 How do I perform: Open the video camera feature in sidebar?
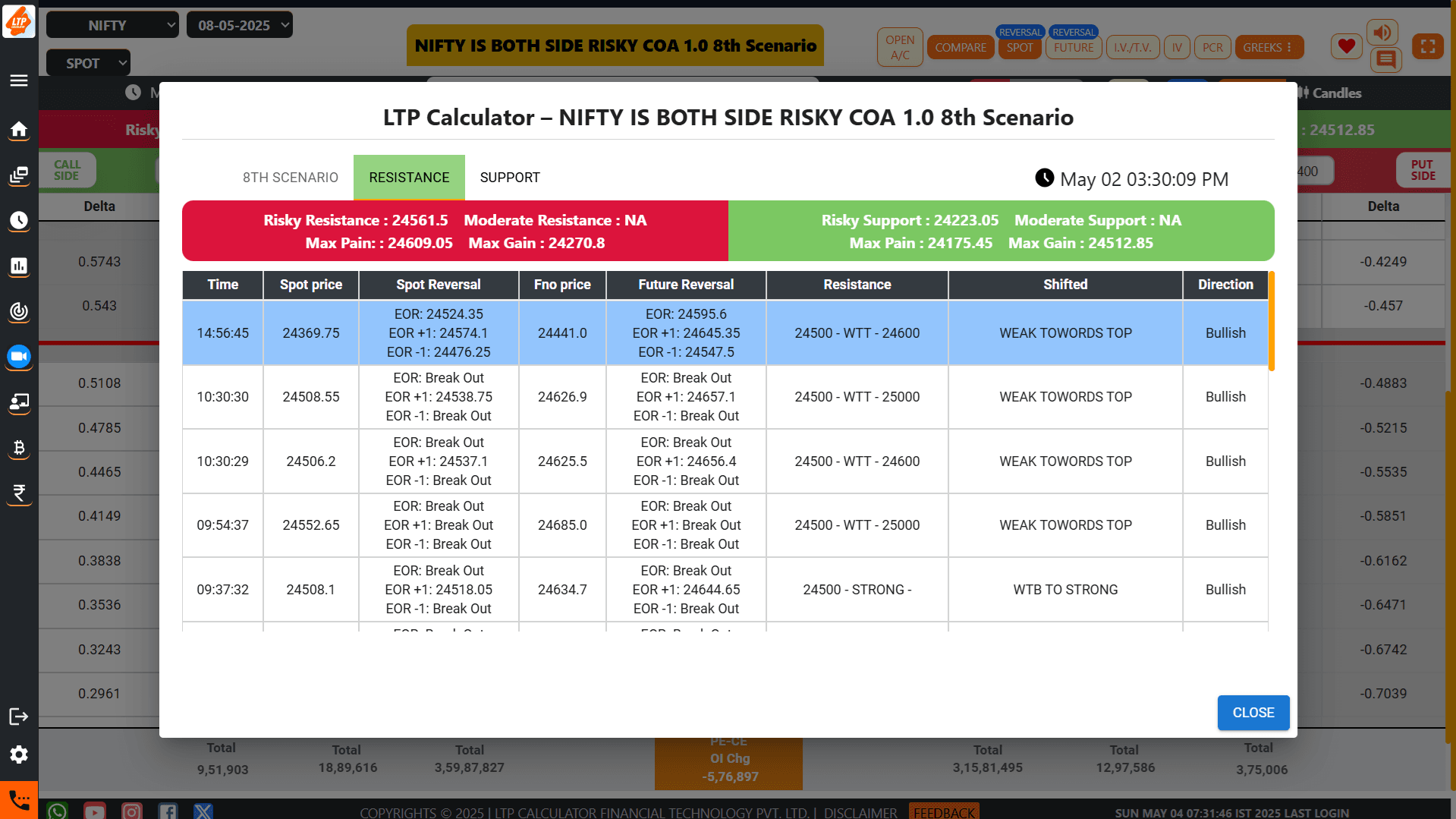[x=19, y=358]
